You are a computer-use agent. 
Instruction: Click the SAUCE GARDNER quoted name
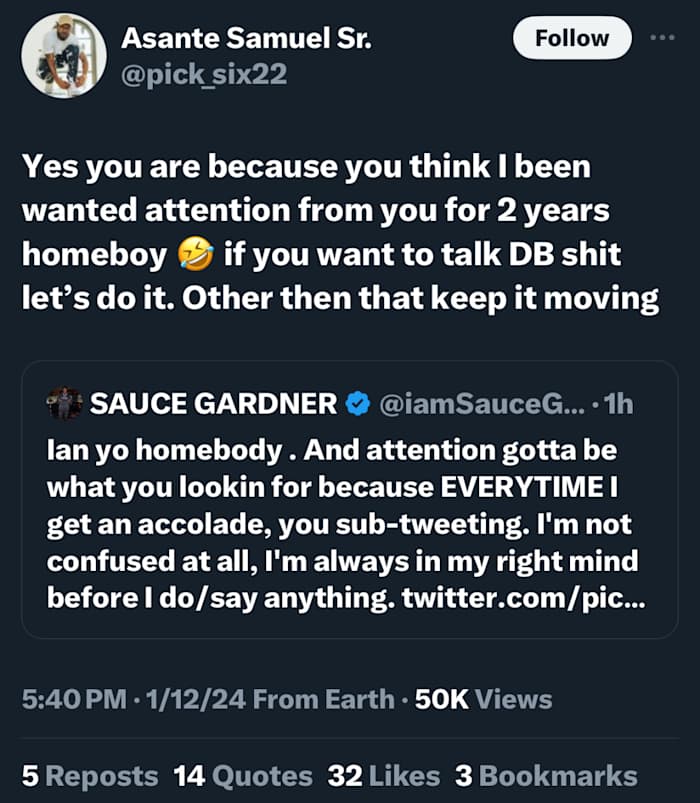coord(213,404)
